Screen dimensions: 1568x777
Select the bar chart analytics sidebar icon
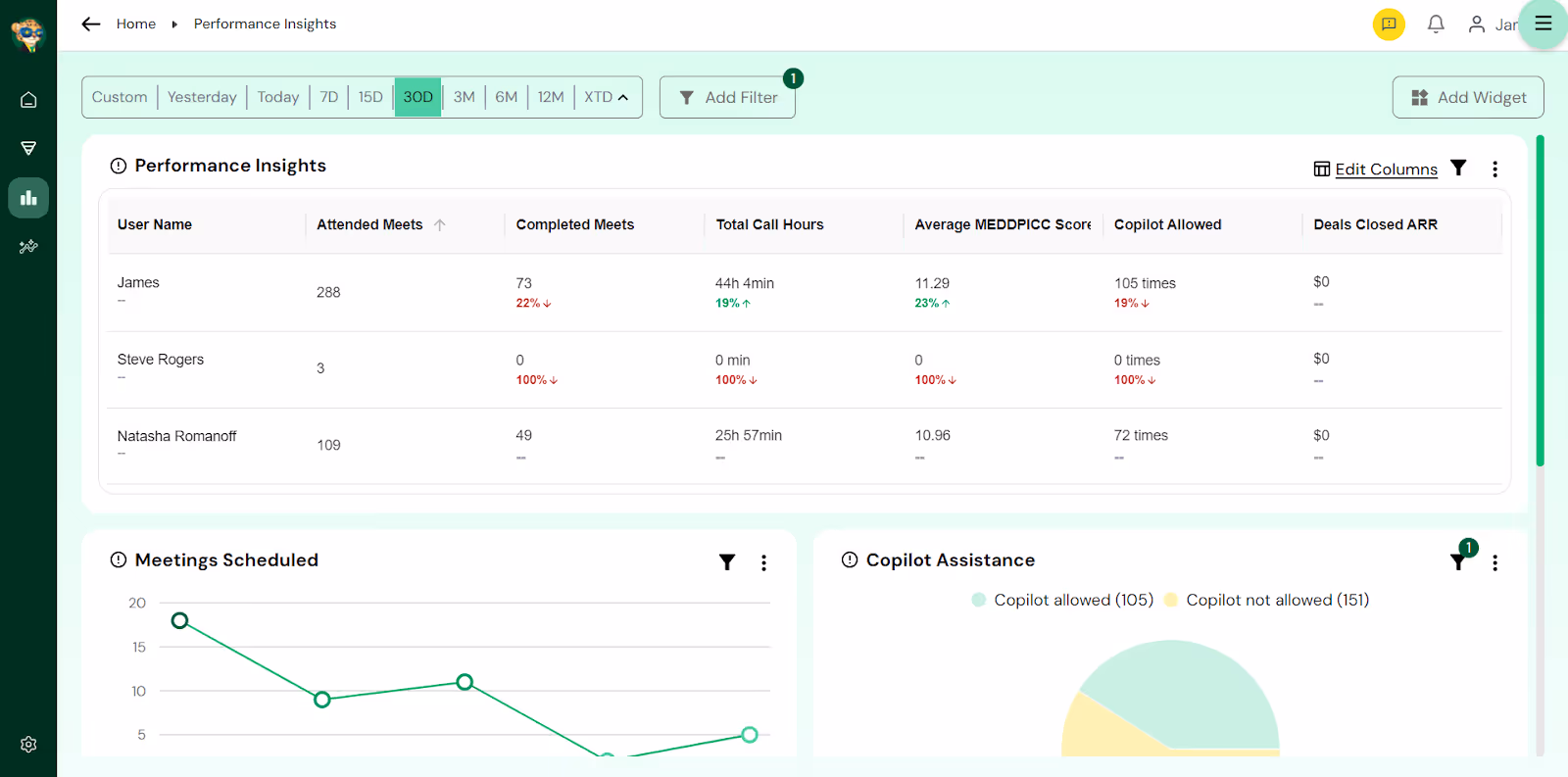click(x=28, y=198)
